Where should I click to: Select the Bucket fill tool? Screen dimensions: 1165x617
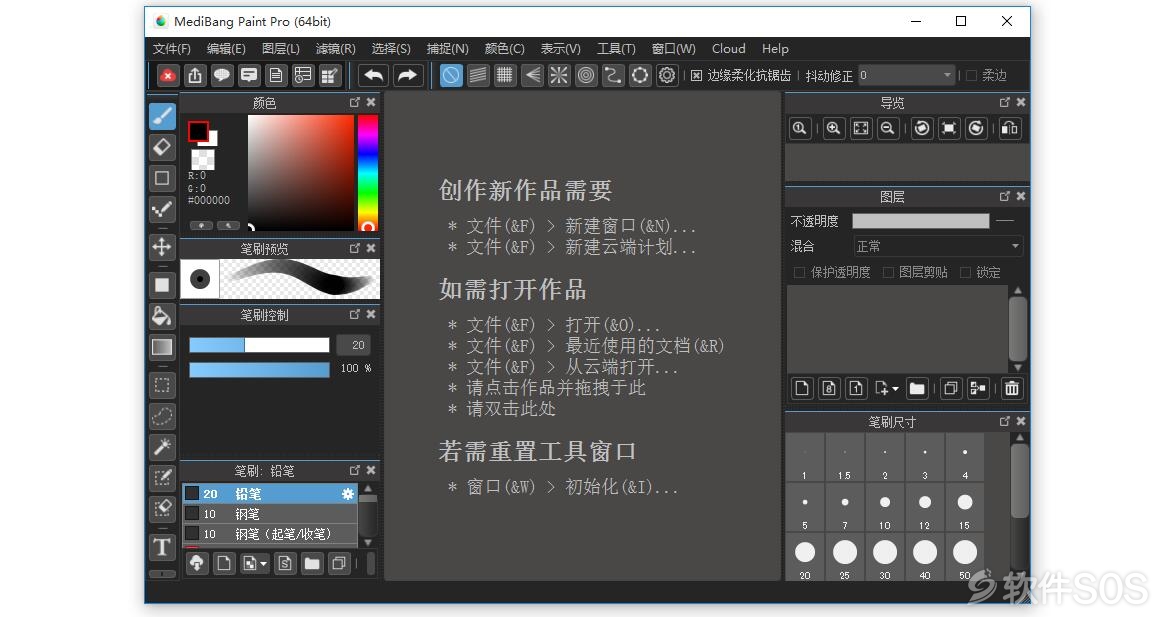(162, 316)
